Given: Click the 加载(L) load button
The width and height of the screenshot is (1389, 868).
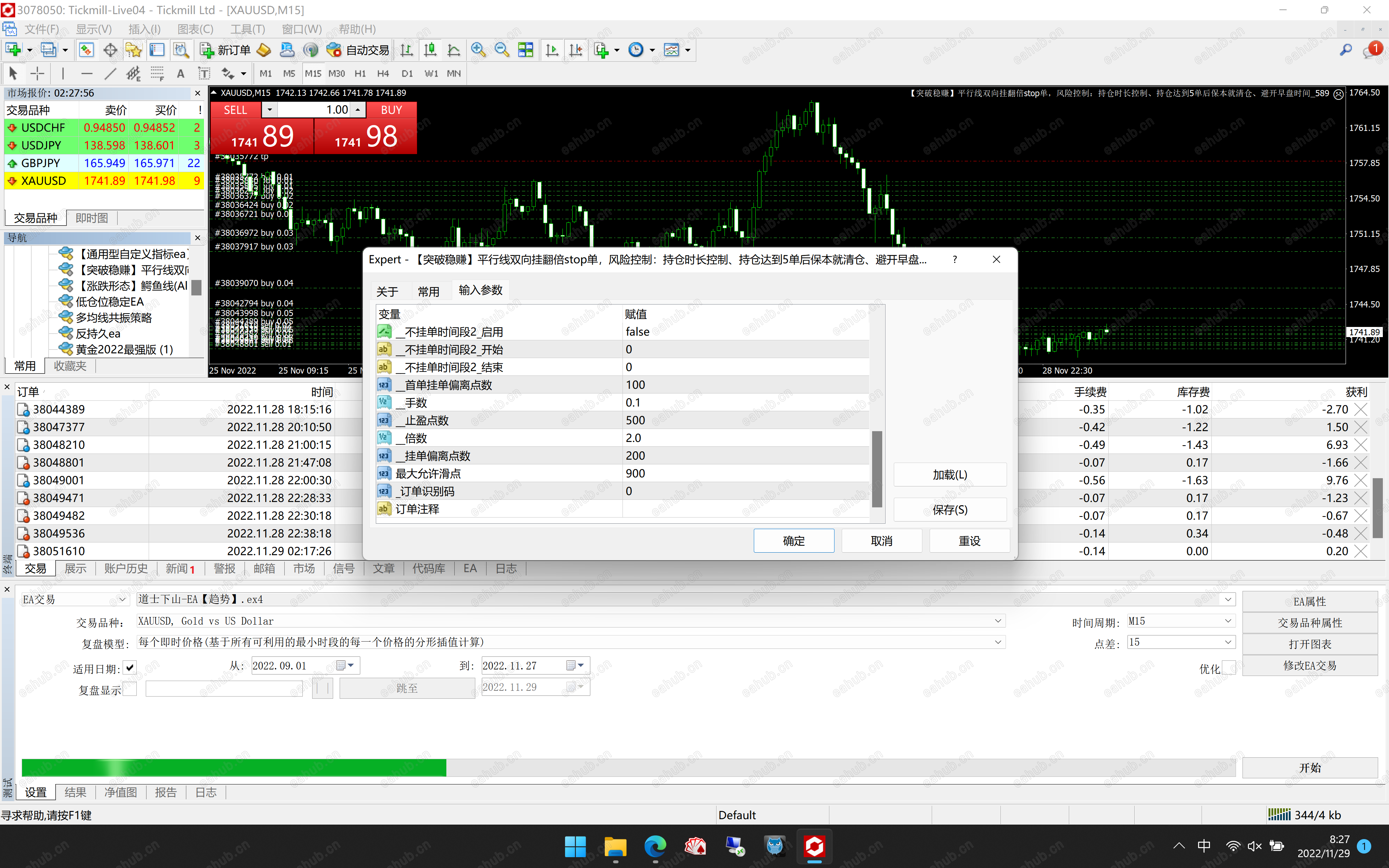Looking at the screenshot, I should (x=950, y=475).
